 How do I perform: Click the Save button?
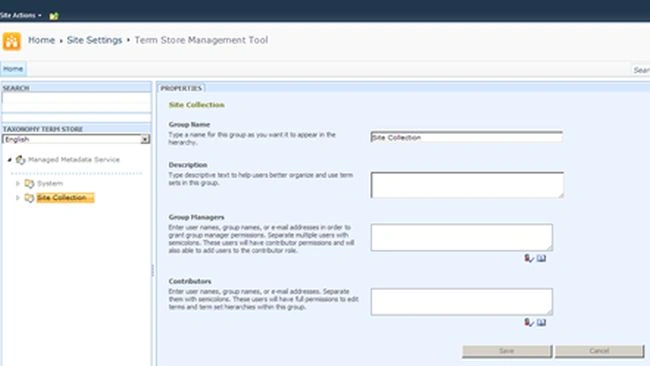[507, 351]
